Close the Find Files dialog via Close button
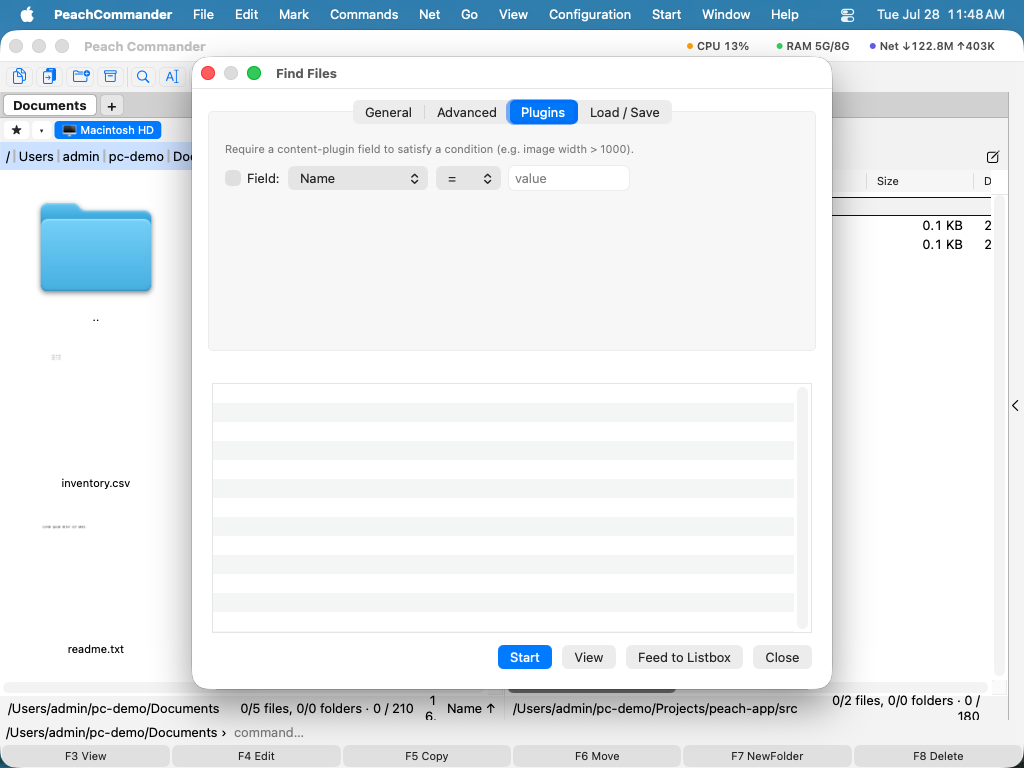 pyautogui.click(x=782, y=657)
